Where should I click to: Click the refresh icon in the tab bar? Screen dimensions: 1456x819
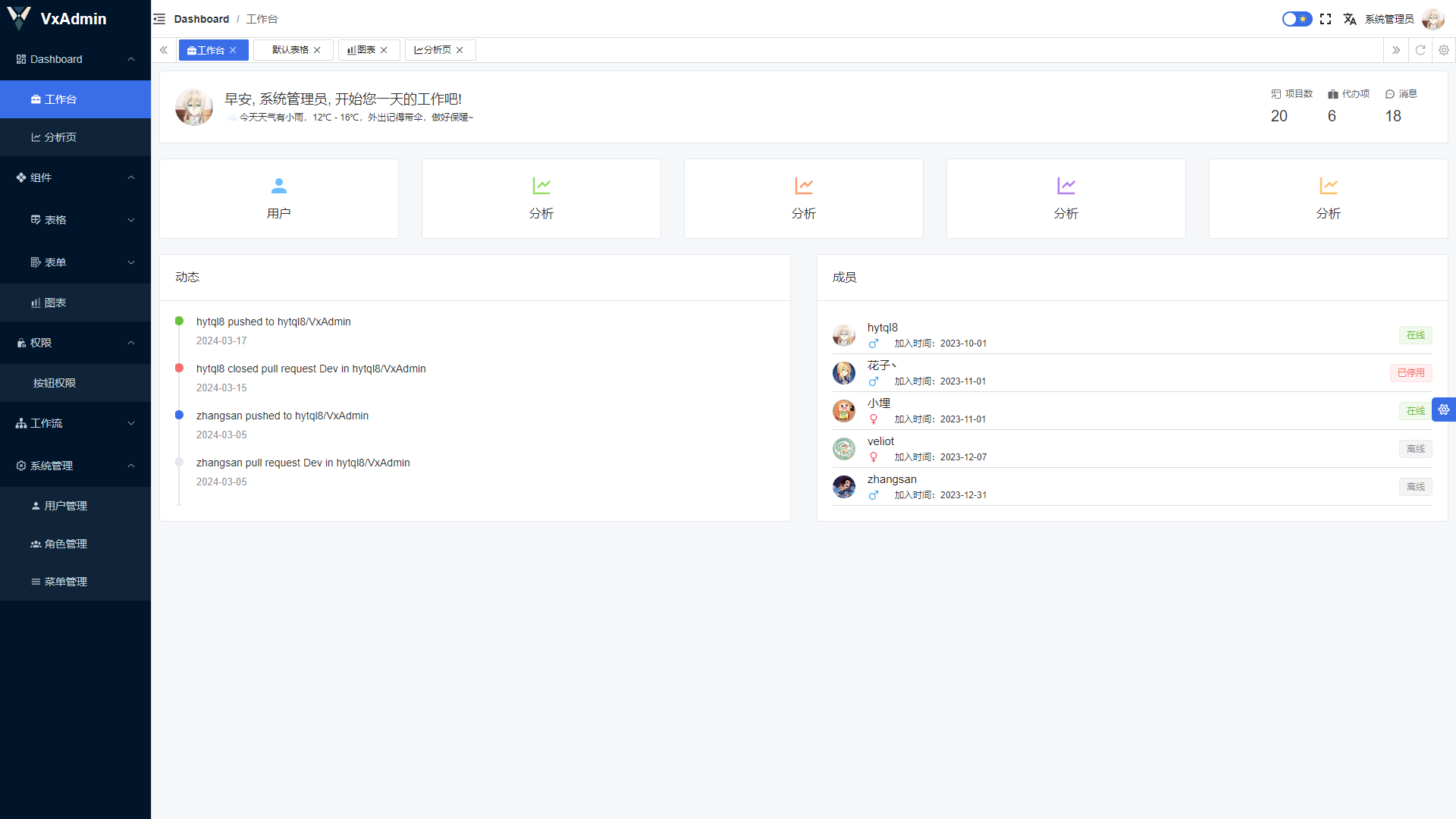[x=1420, y=50]
